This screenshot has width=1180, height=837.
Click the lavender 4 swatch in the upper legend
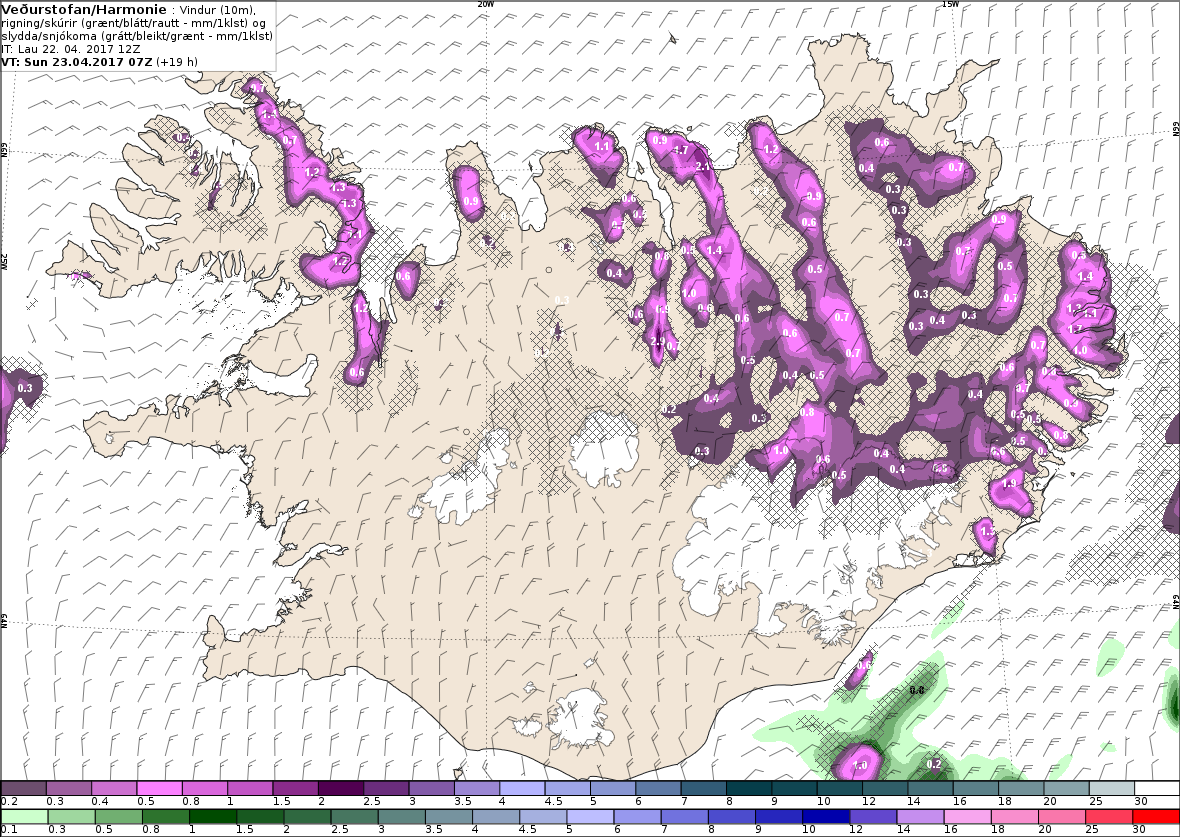(x=522, y=788)
